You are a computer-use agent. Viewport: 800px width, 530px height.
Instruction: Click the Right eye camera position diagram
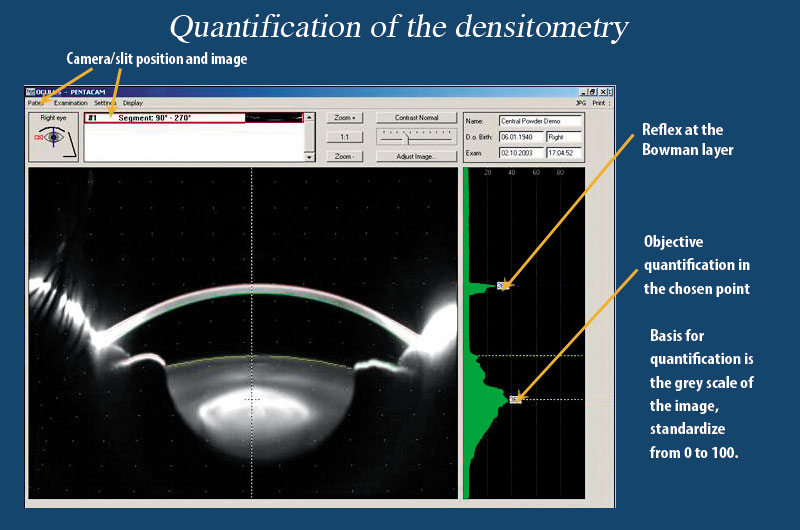(54, 137)
